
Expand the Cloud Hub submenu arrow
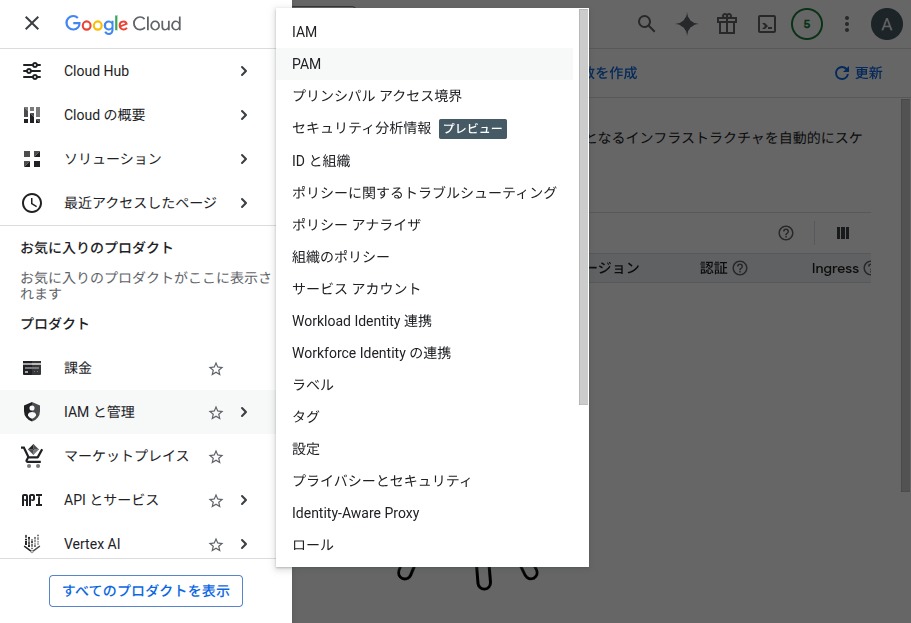click(243, 71)
